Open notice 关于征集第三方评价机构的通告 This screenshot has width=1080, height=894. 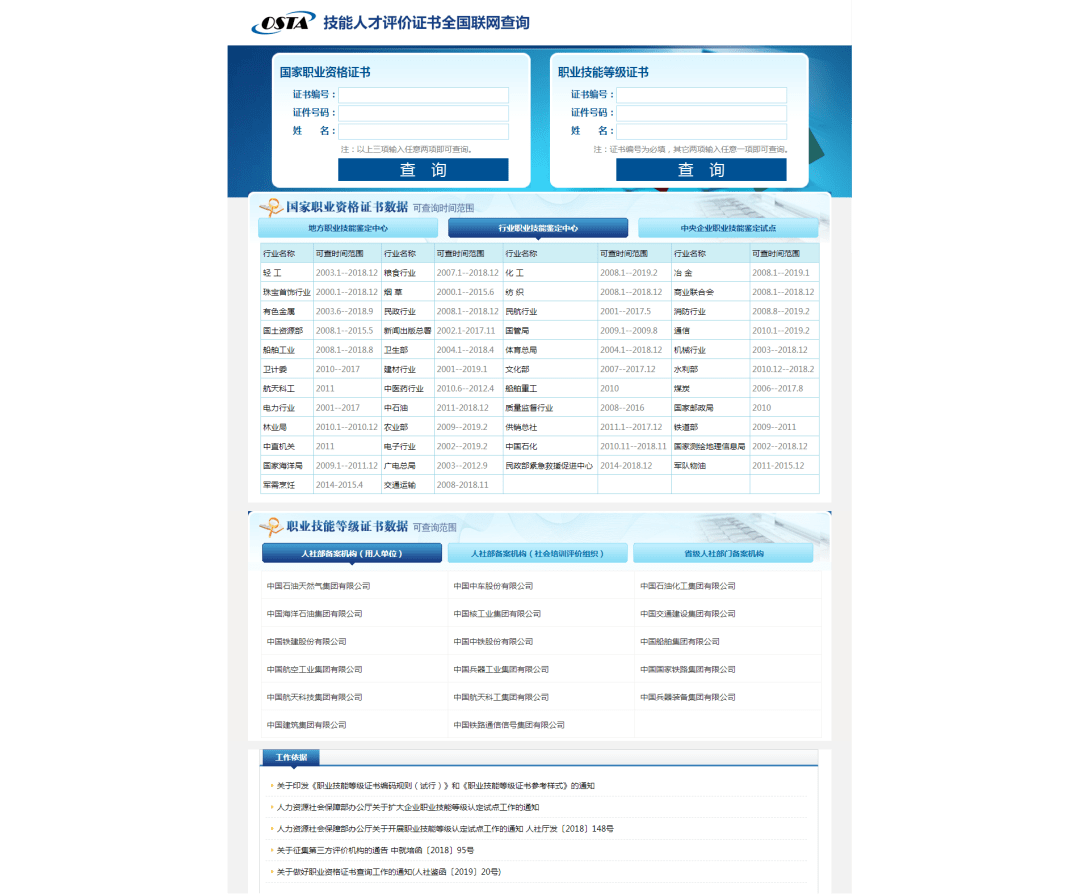click(375, 851)
